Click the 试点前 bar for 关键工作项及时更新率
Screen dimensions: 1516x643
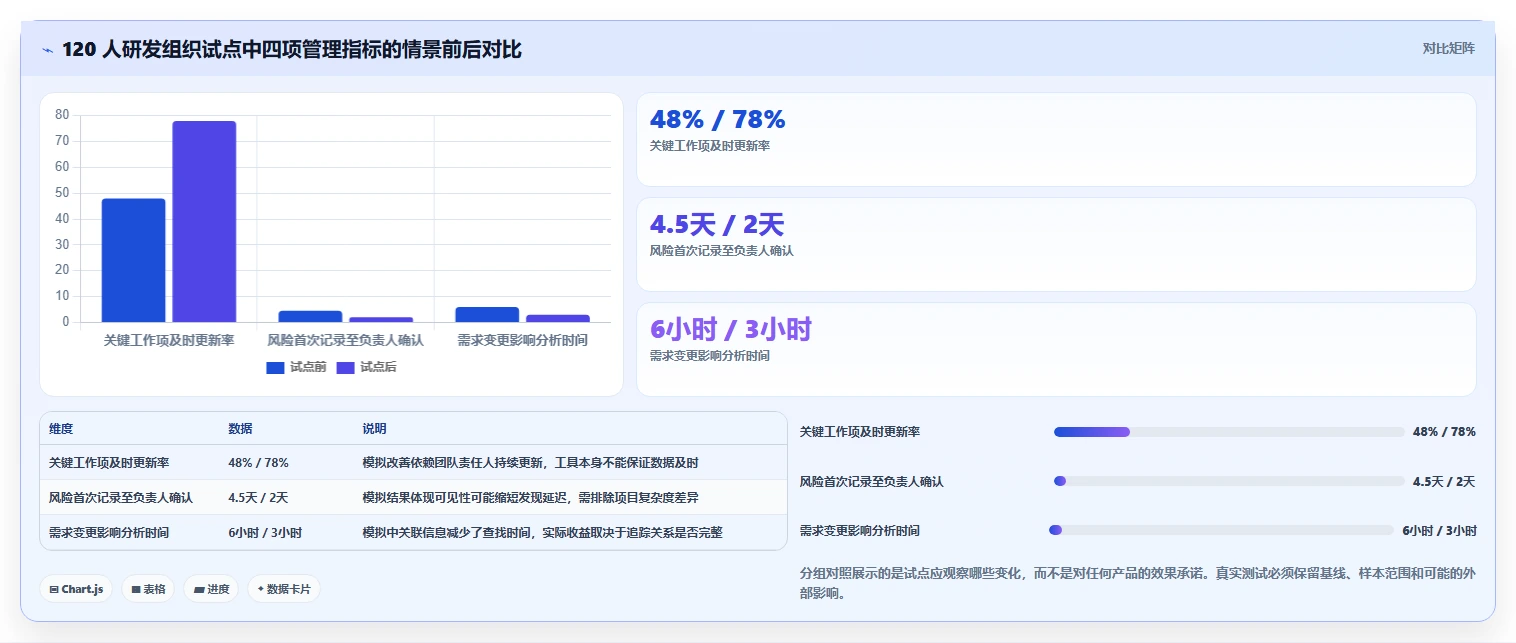click(133, 260)
